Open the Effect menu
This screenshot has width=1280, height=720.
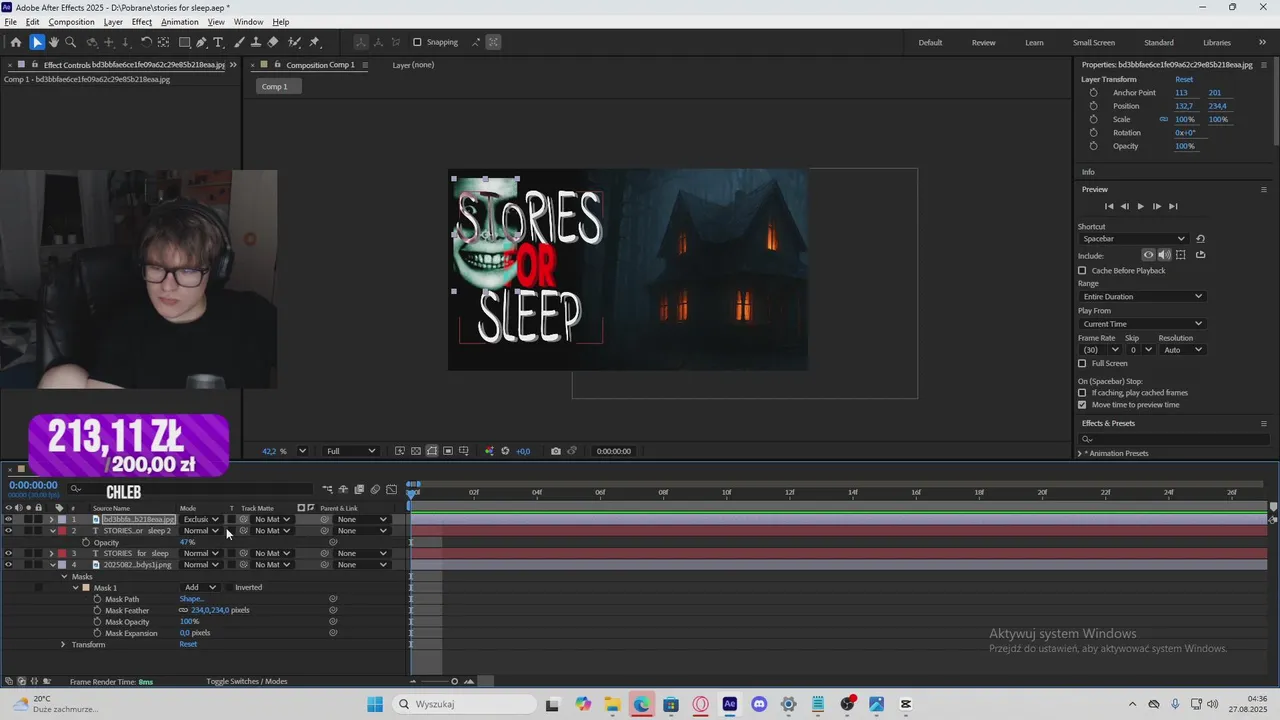pyautogui.click(x=142, y=22)
